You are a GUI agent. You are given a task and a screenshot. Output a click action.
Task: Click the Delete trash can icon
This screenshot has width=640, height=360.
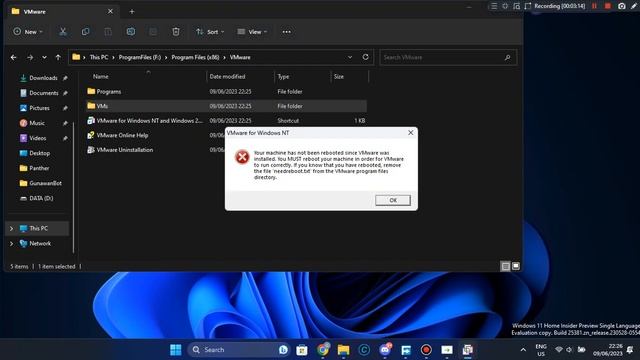(176, 32)
